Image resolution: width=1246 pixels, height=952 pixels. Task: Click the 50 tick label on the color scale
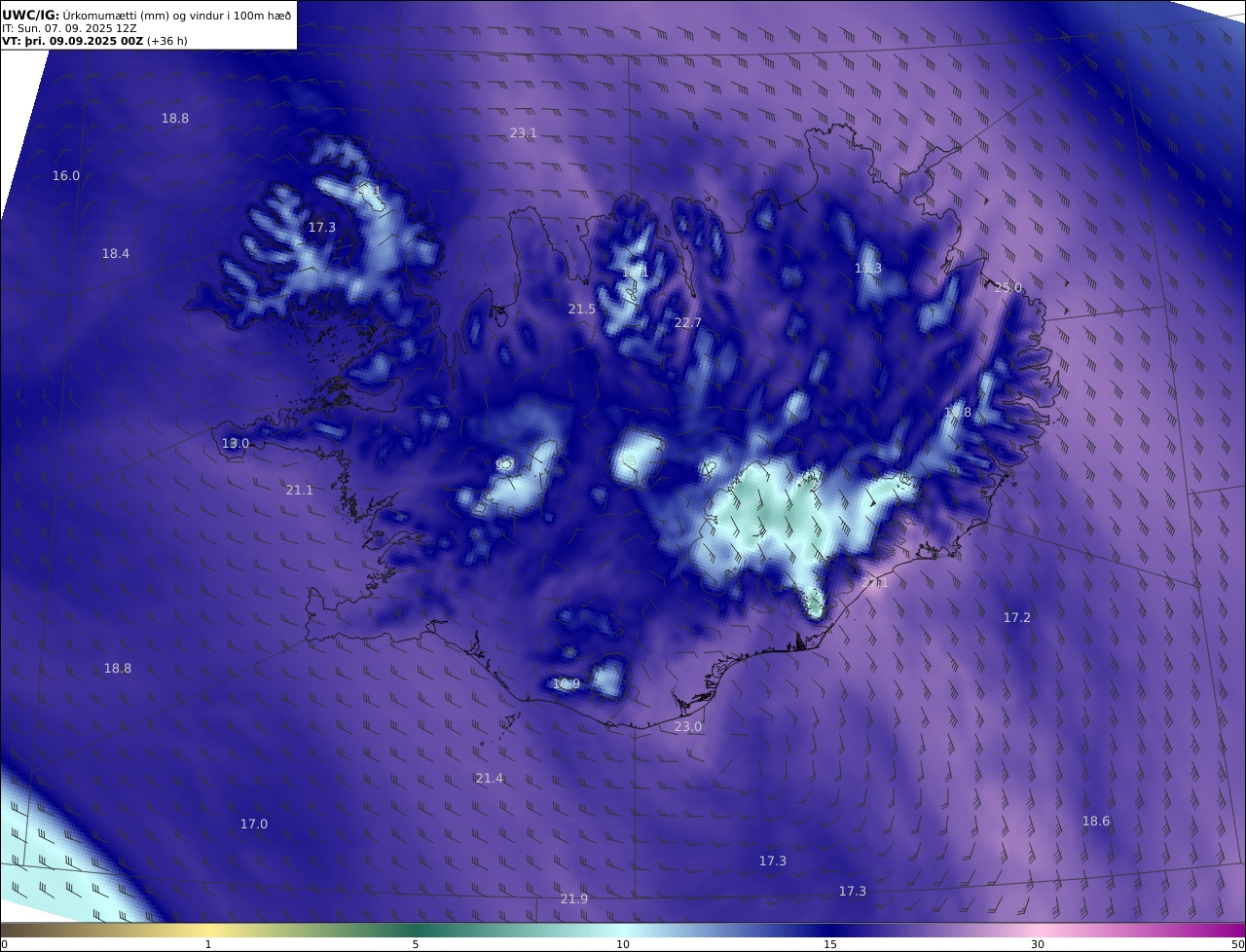pyautogui.click(x=1238, y=944)
